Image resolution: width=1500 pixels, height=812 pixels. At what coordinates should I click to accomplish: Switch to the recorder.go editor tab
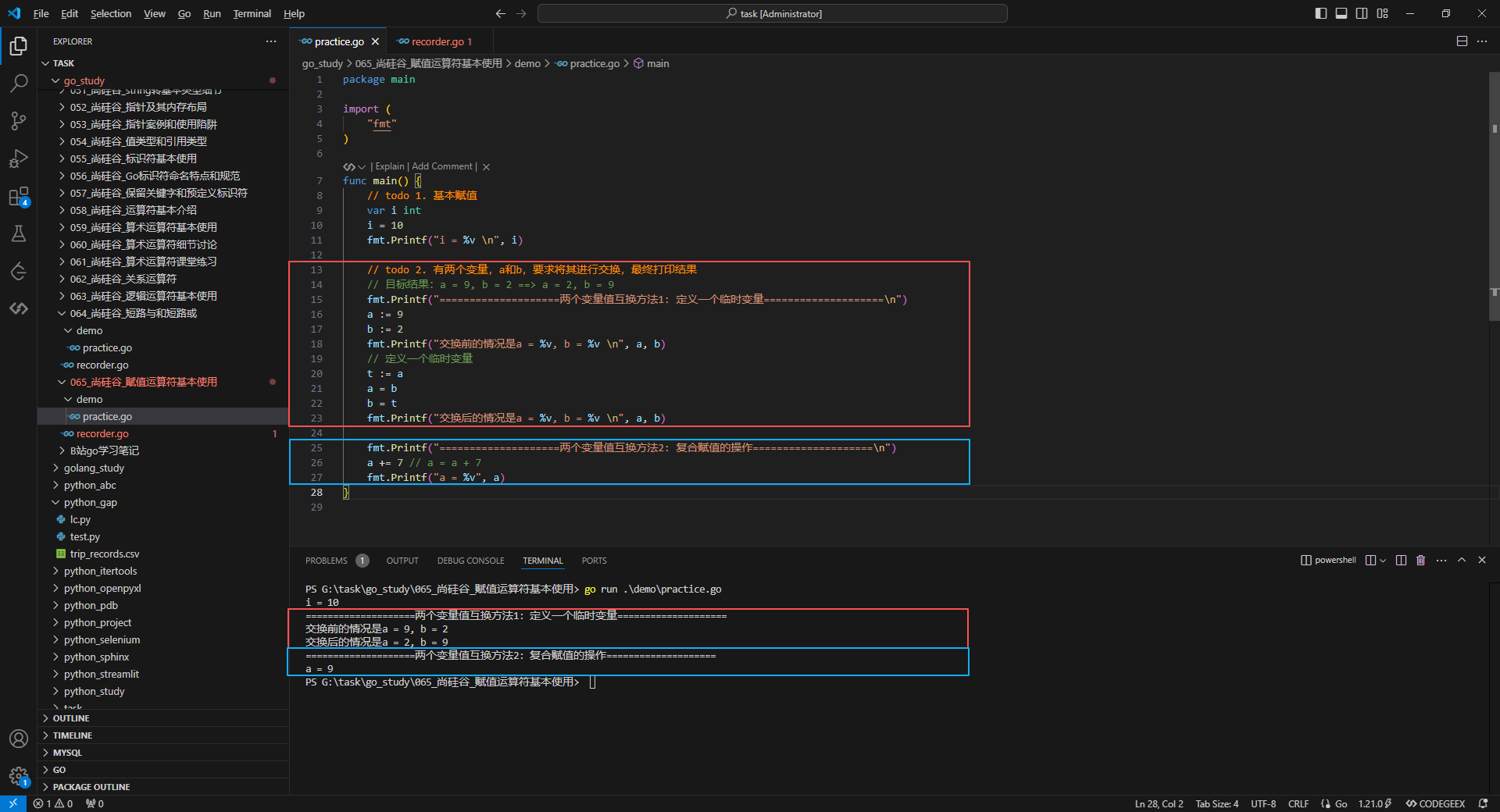coord(439,41)
